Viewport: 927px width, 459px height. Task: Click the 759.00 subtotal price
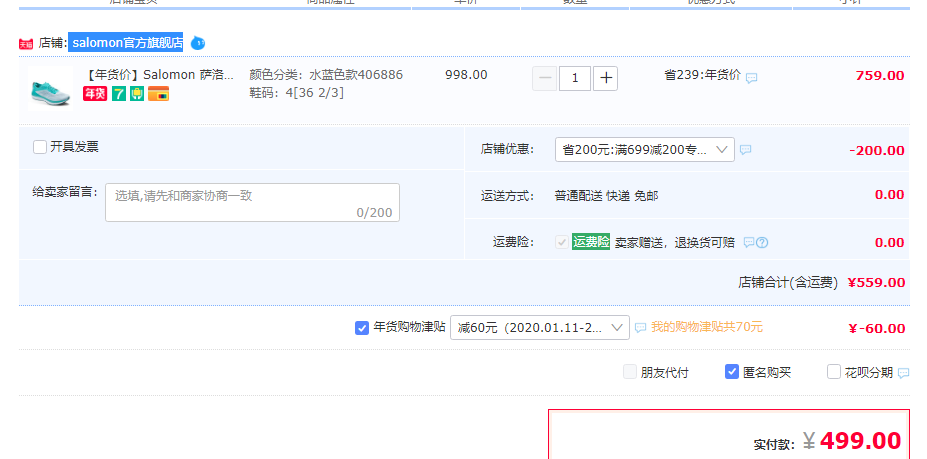click(880, 76)
